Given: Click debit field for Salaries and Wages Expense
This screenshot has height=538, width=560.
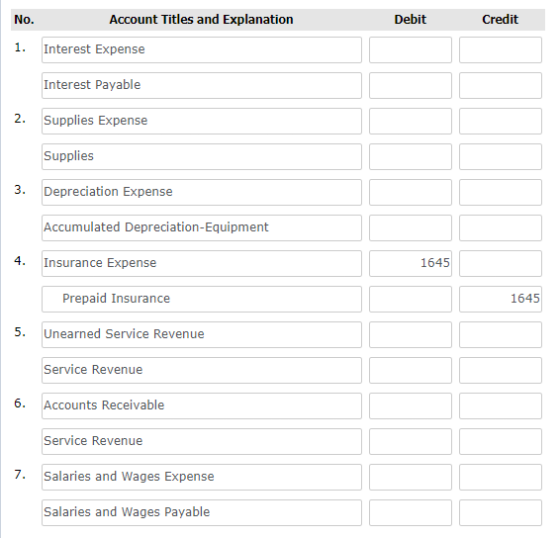Looking at the screenshot, I should coord(410,477).
